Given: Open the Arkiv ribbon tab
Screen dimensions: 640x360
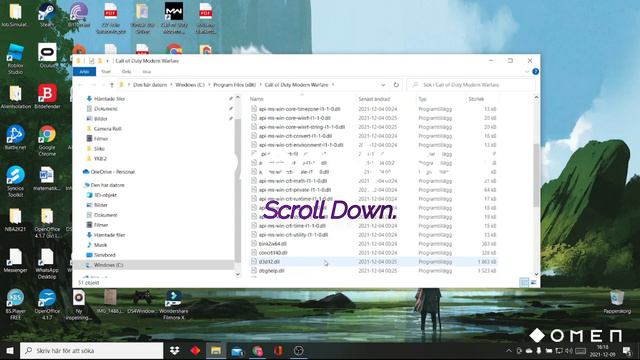Looking at the screenshot, I should point(84,71).
